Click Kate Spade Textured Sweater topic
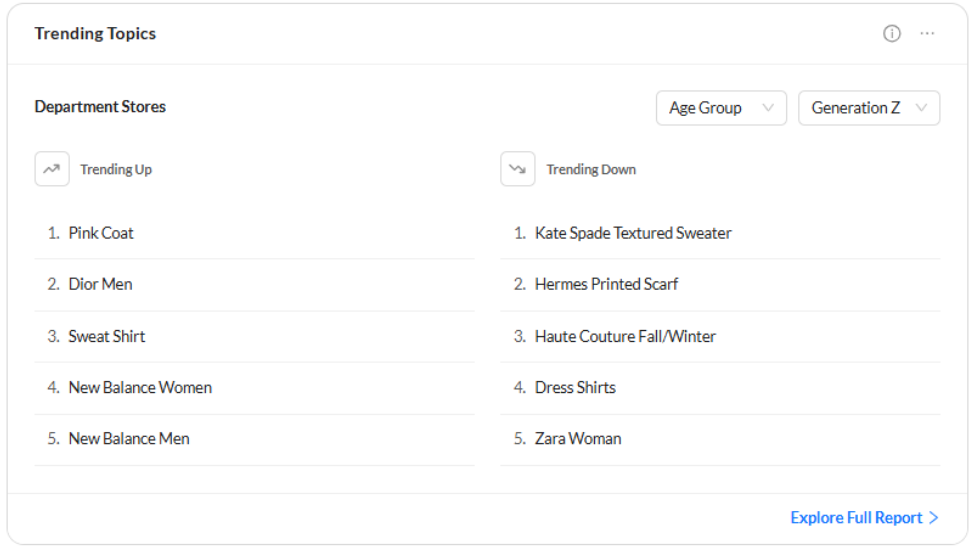The width and height of the screenshot is (972, 553). point(633,233)
